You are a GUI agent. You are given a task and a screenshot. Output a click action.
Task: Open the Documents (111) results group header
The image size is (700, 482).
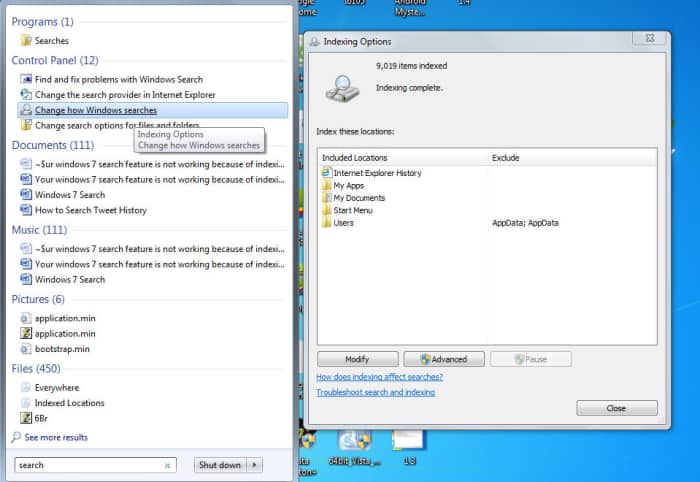pyautogui.click(x=53, y=145)
